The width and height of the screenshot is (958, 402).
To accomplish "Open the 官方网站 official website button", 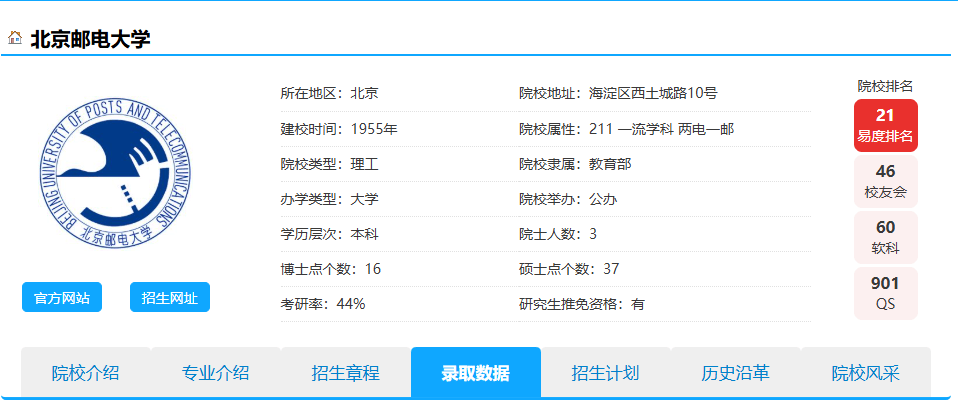I will pyautogui.click(x=62, y=297).
